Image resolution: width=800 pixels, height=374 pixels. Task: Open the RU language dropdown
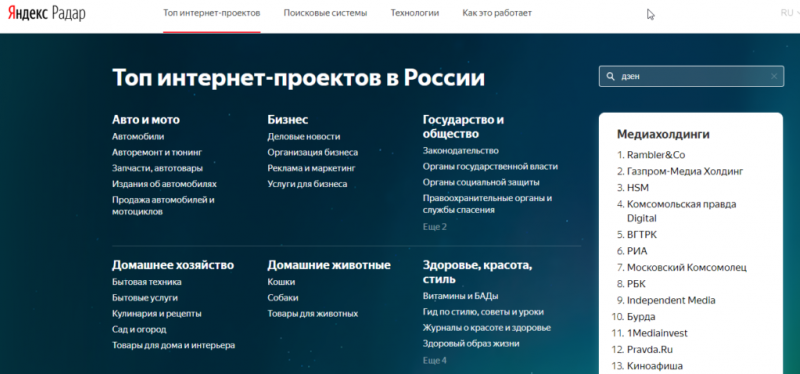coord(790,13)
